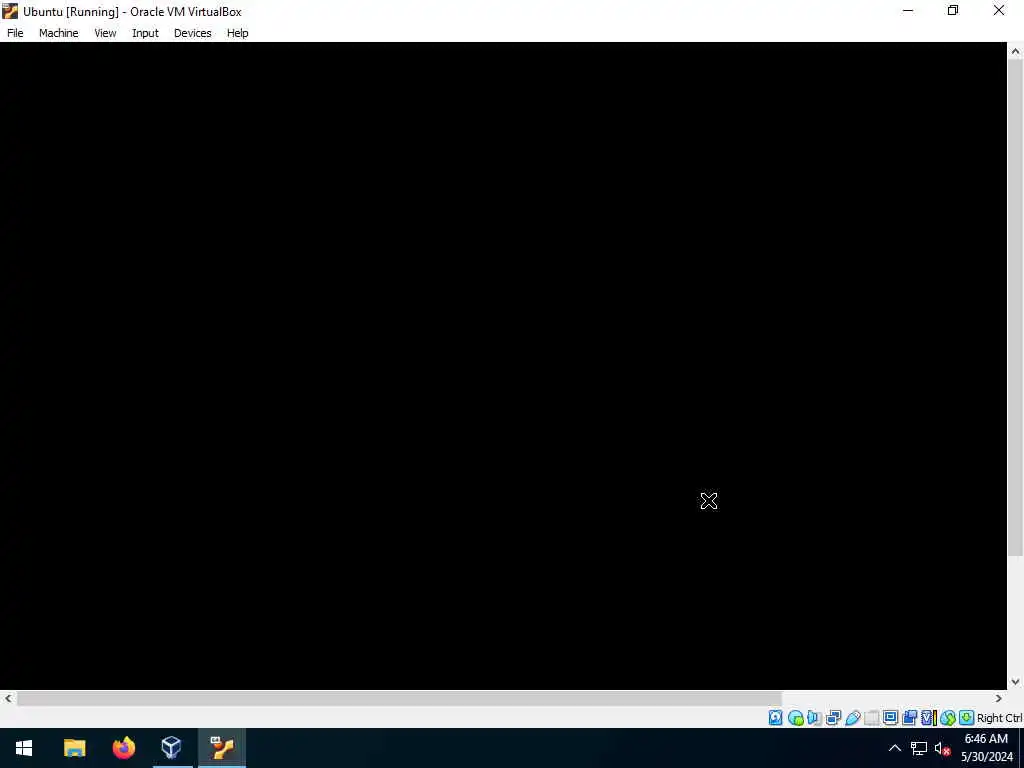Viewport: 1024px width, 768px height.
Task: Click the USB devices status icon
Action: 852,718
